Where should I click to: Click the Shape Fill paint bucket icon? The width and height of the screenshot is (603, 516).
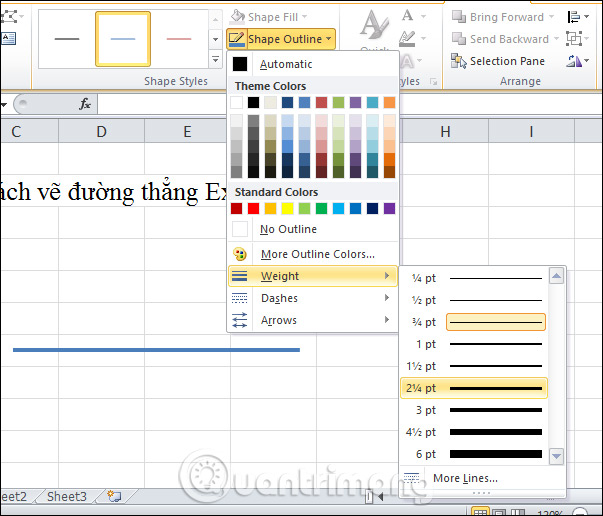click(237, 17)
